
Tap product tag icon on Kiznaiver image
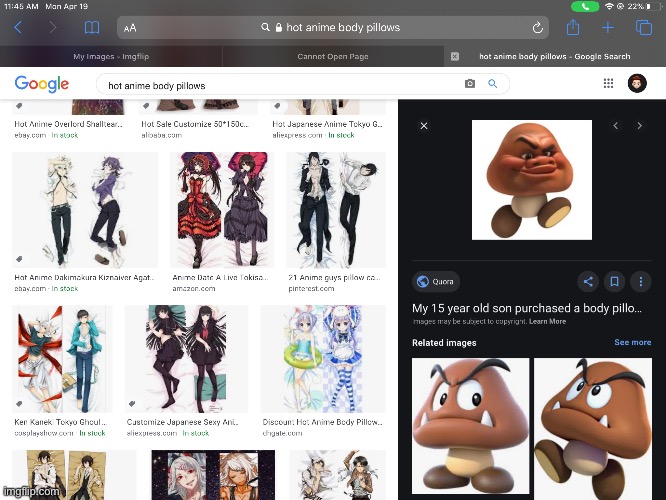click(19, 259)
